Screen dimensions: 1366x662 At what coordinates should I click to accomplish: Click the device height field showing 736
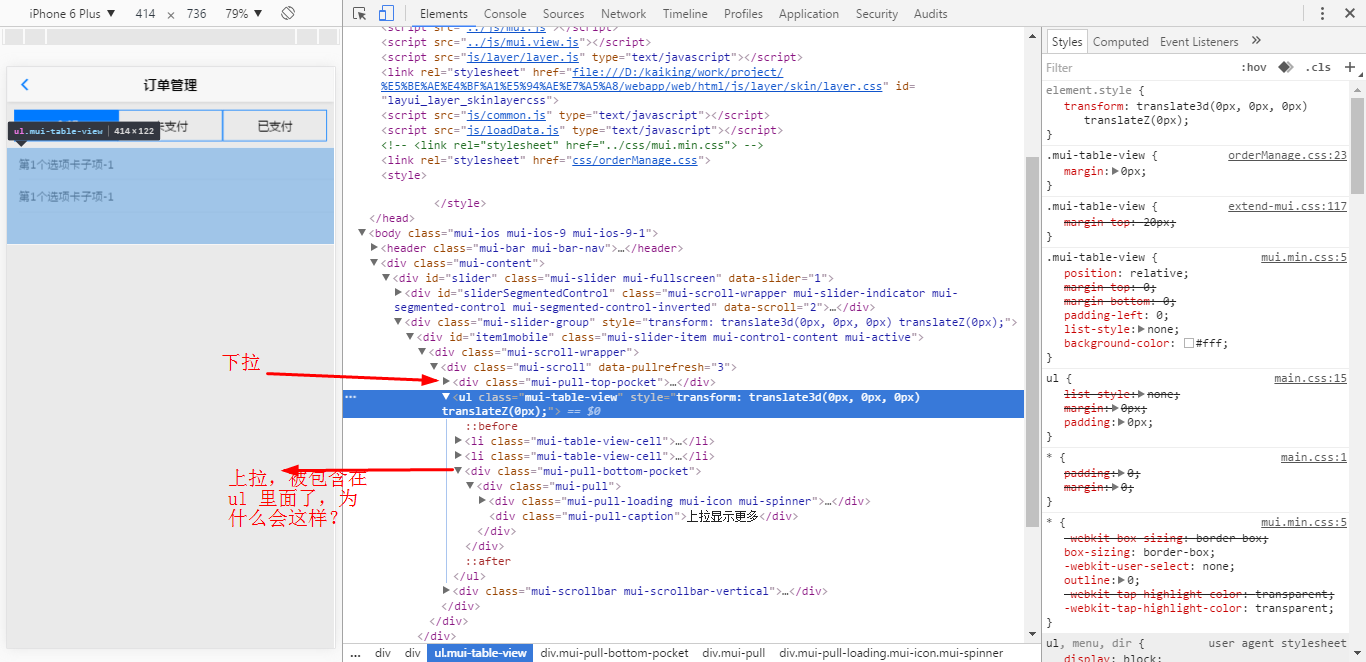196,14
